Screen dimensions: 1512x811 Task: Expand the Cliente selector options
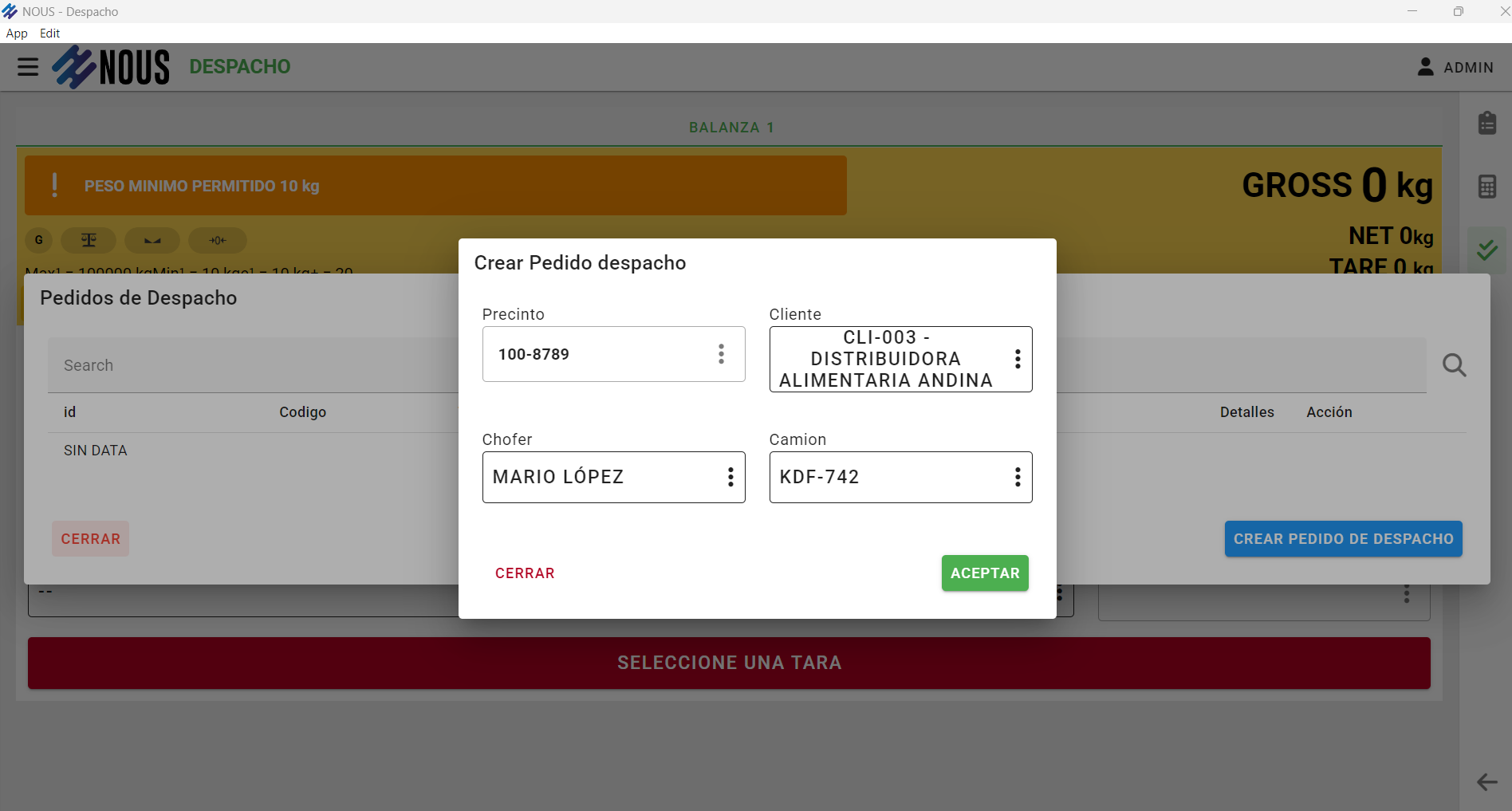coord(1018,359)
